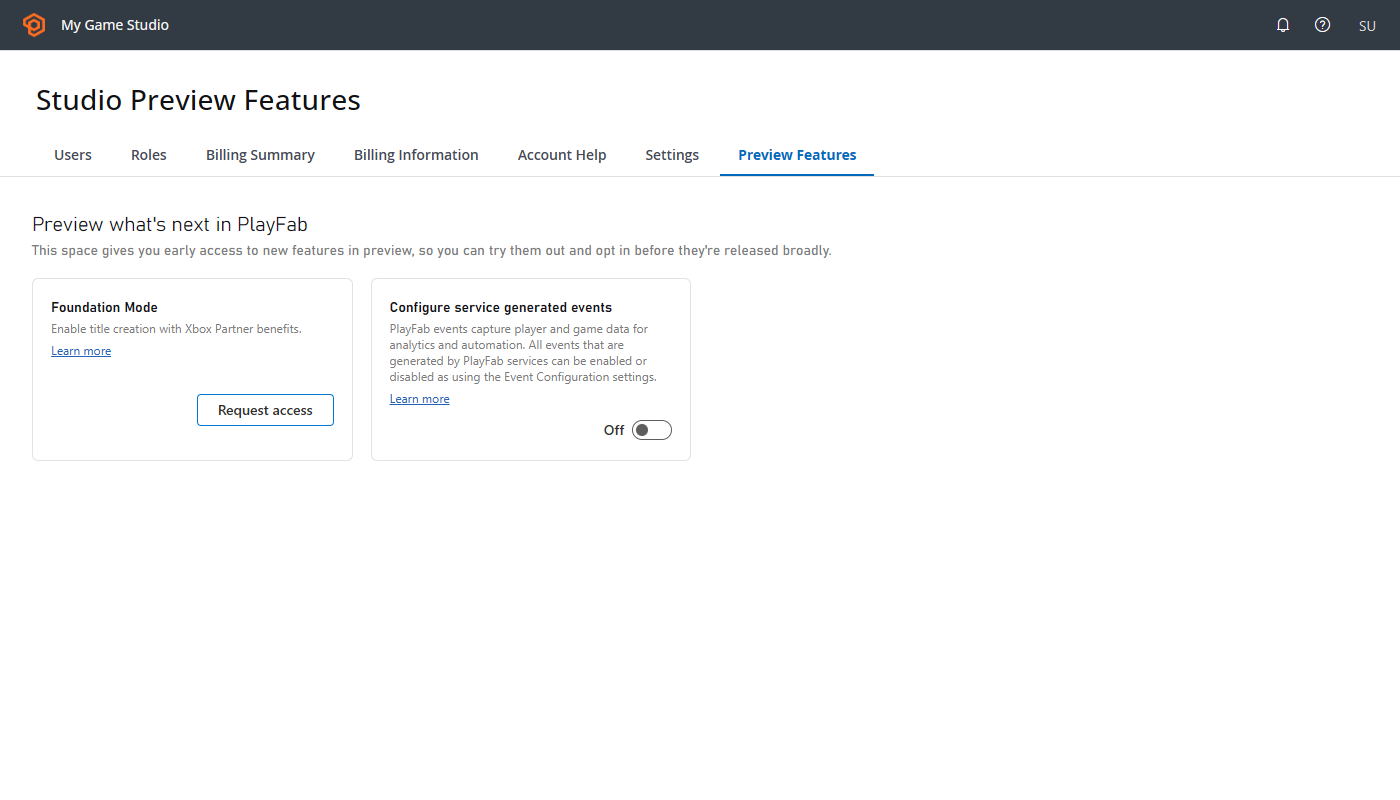Click the Configure service generated events heading
This screenshot has width=1400, height=800.
pyautogui.click(x=501, y=307)
